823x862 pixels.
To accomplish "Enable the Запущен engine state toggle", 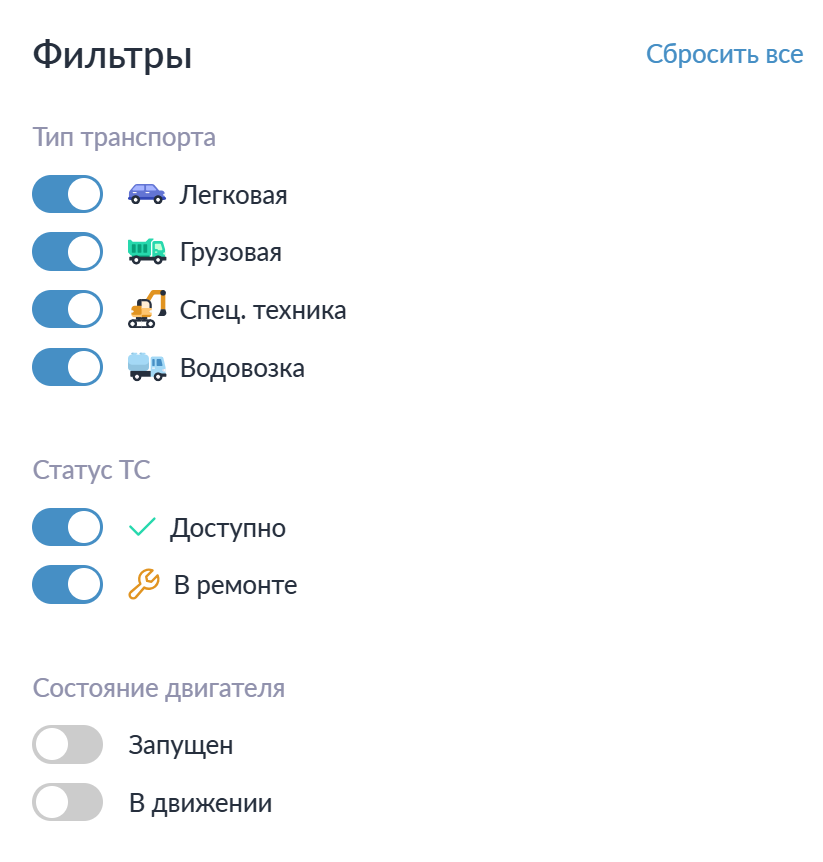I will coord(68,744).
